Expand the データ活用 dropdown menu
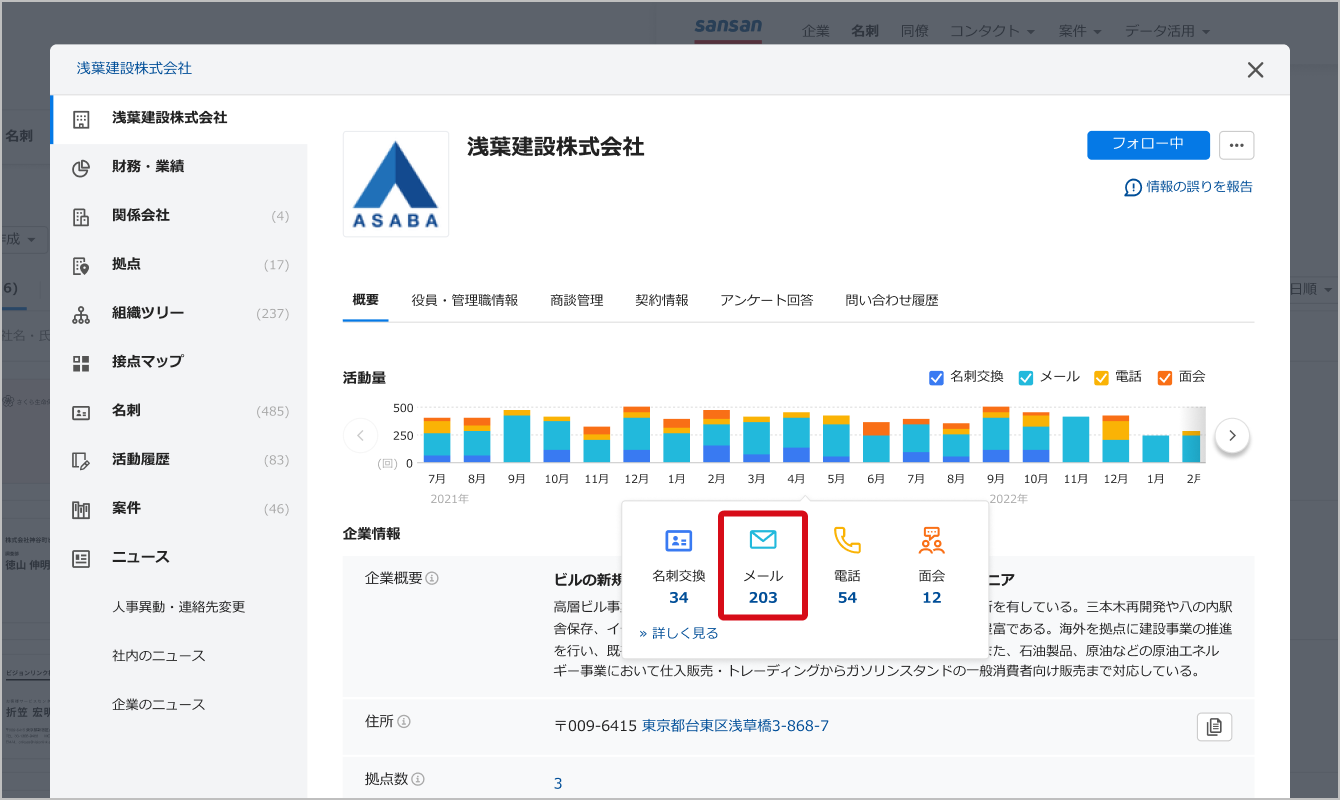1340x800 pixels. [x=1167, y=31]
